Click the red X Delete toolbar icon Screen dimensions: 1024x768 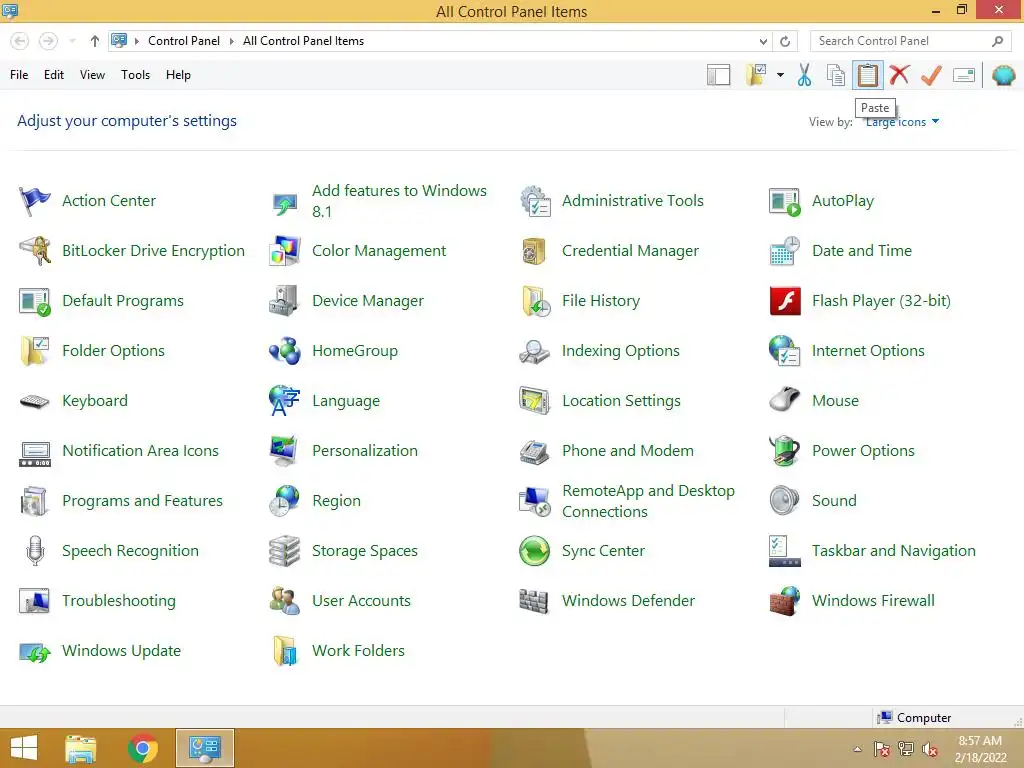[899, 75]
